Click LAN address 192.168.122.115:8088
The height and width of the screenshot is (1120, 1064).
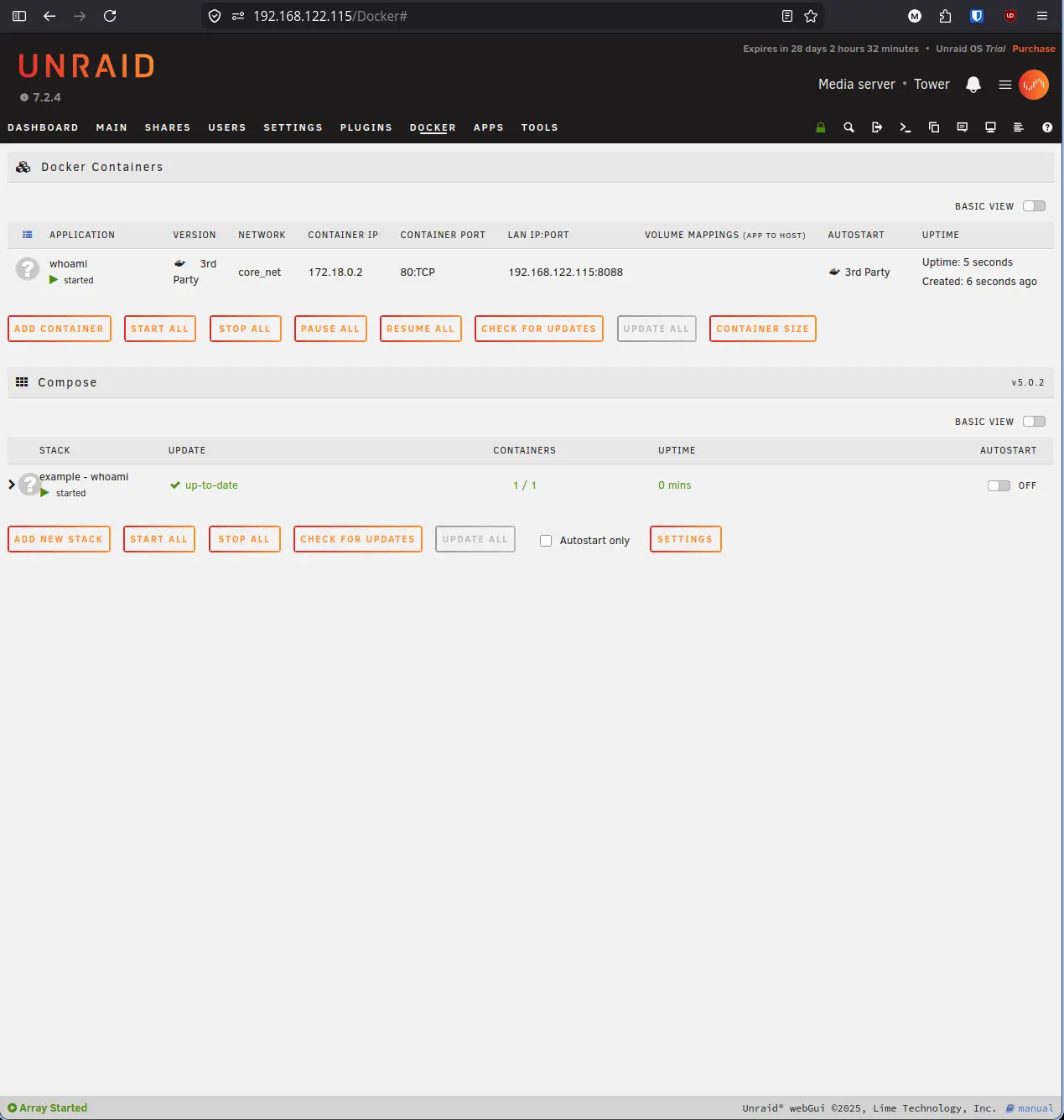(x=565, y=272)
